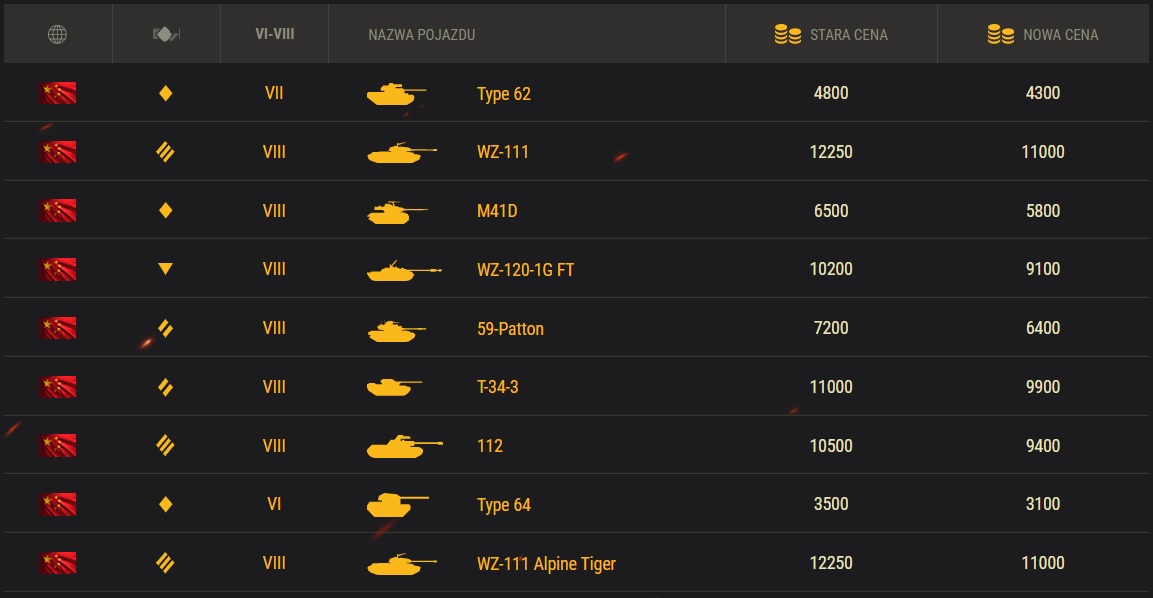Open the 59-Patton vehicle link

point(510,329)
